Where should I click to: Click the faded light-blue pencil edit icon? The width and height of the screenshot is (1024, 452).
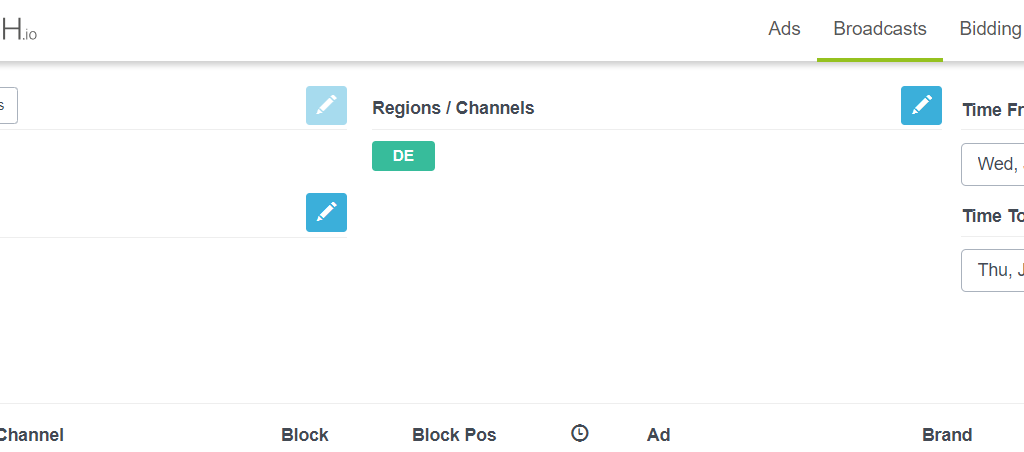point(327,105)
